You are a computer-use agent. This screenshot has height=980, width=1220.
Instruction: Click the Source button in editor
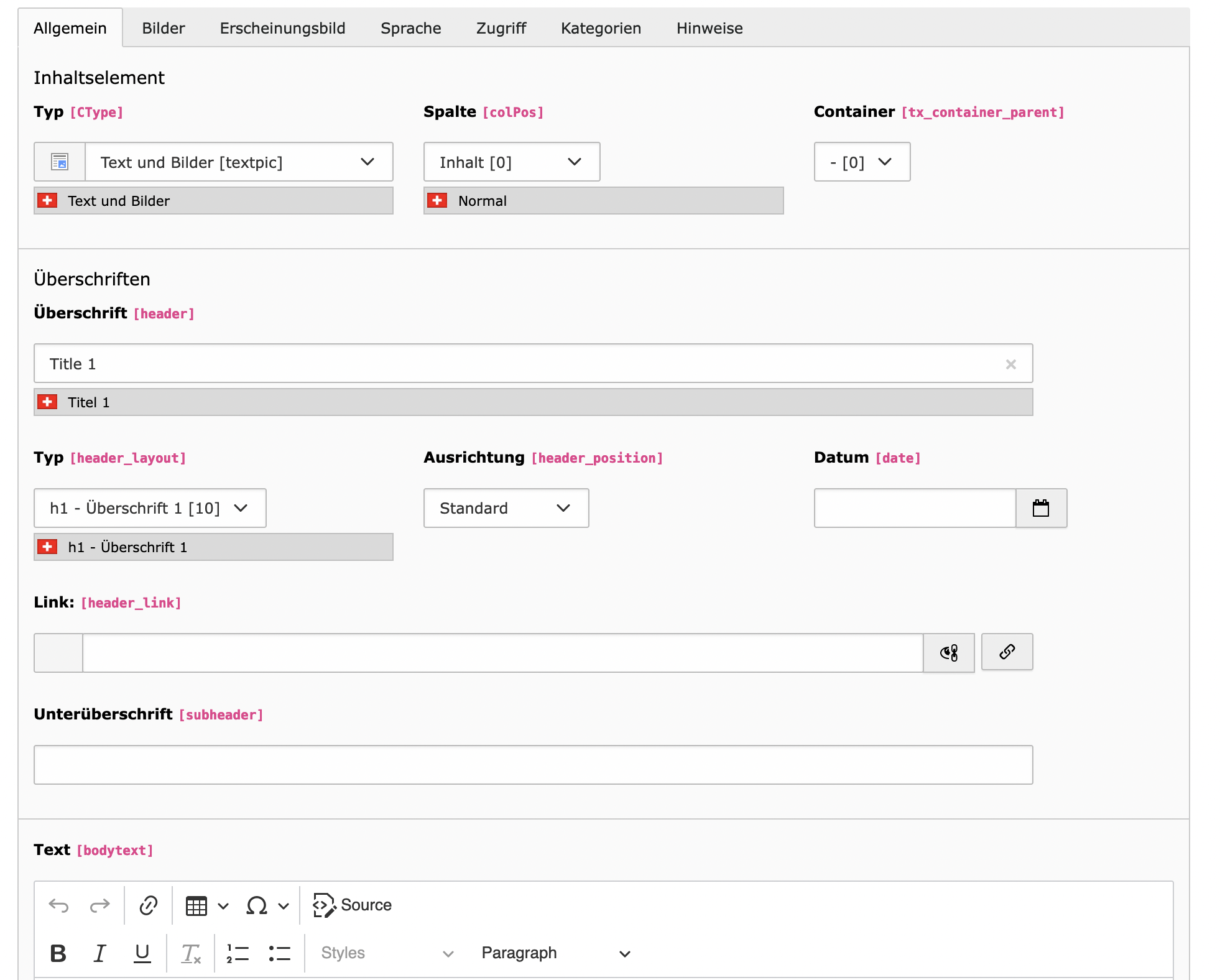click(353, 905)
